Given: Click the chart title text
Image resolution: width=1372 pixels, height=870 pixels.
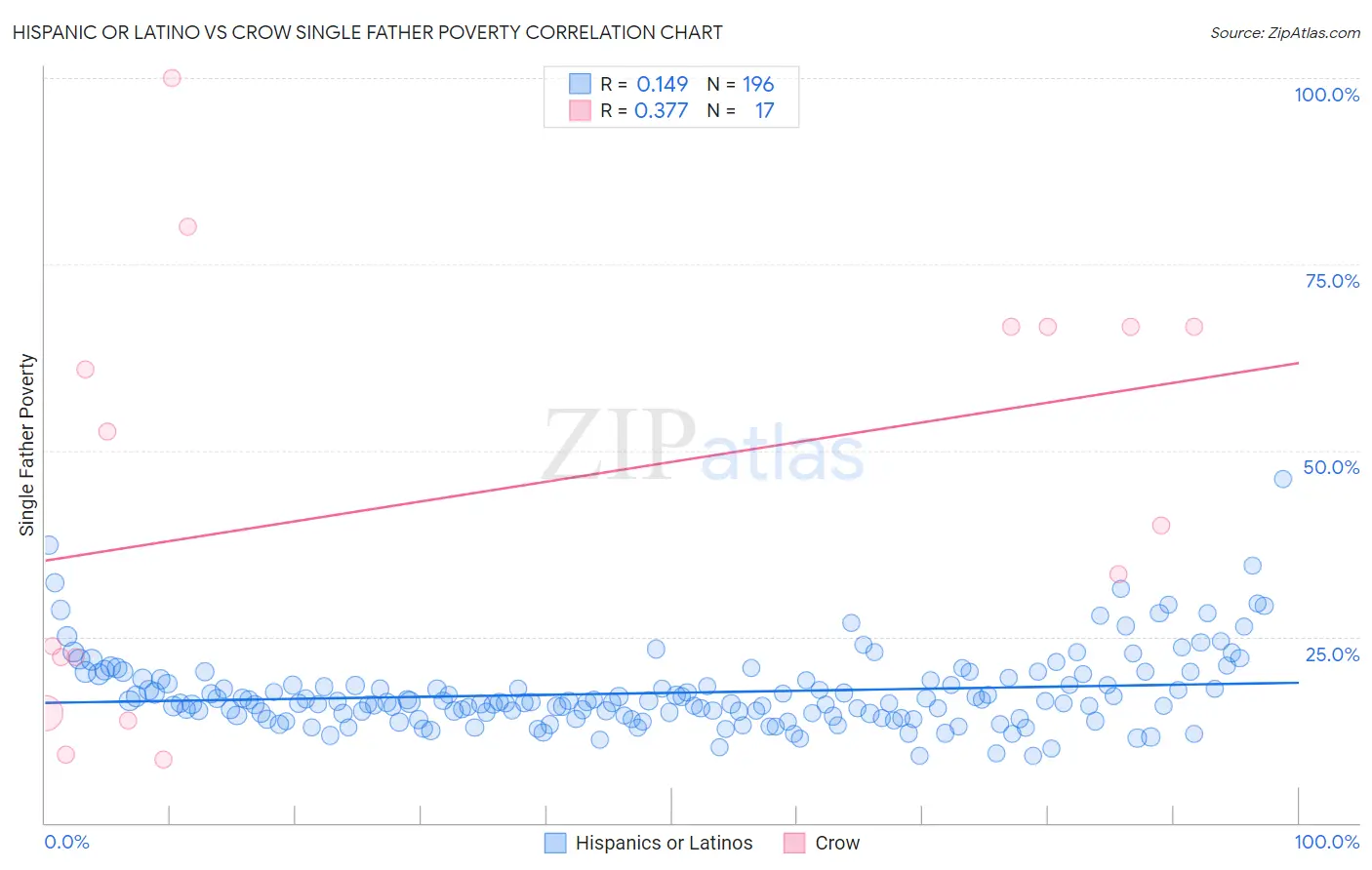Looking at the screenshot, I should point(368,32).
